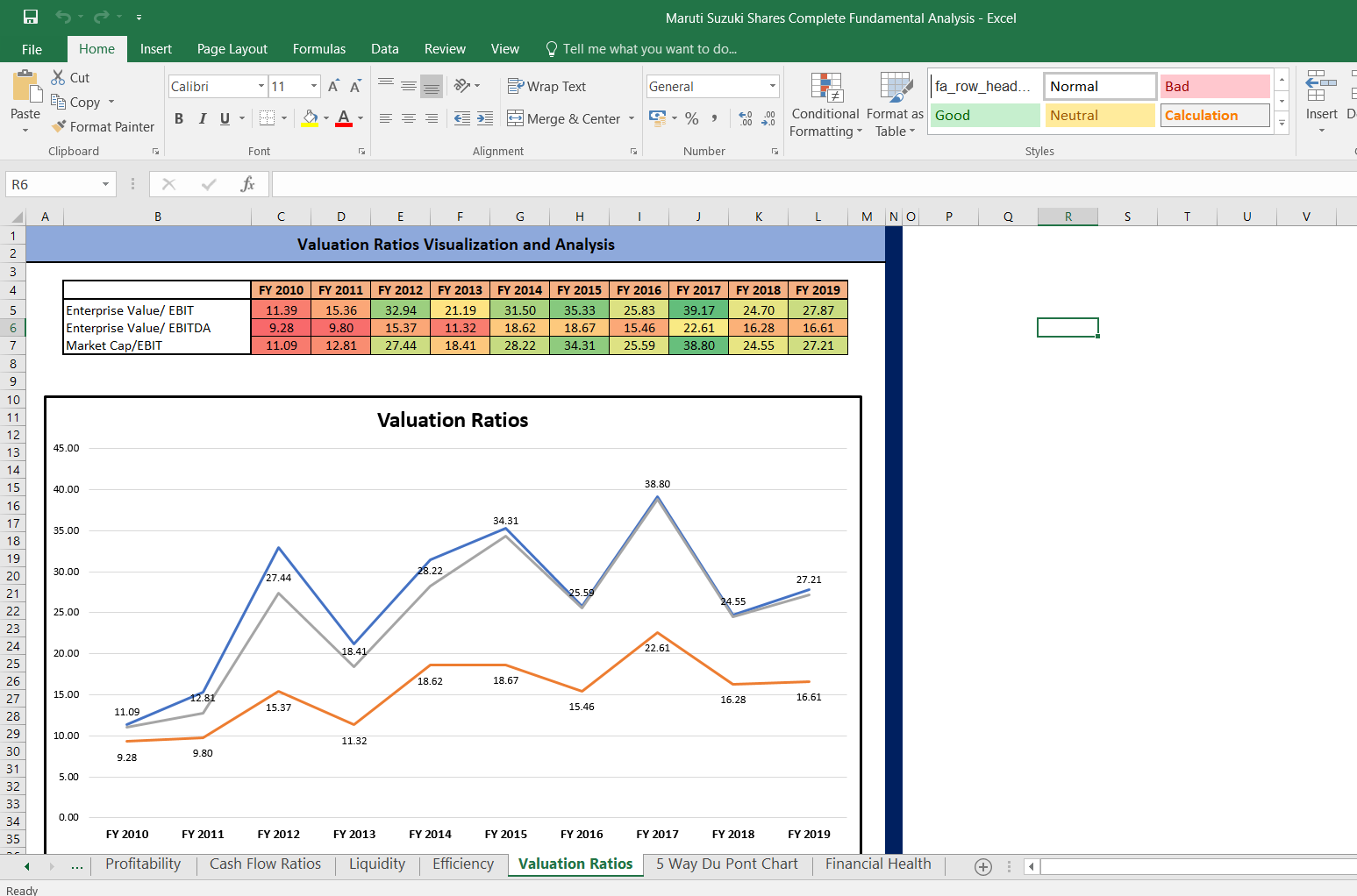The width and height of the screenshot is (1357, 896).
Task: Toggle italic formatting
Action: click(203, 118)
